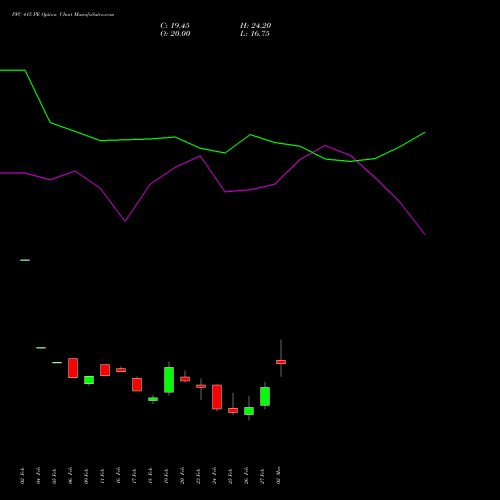Click the 24 Feb date axis label
The width and height of the screenshot is (500, 500).
[214, 476]
